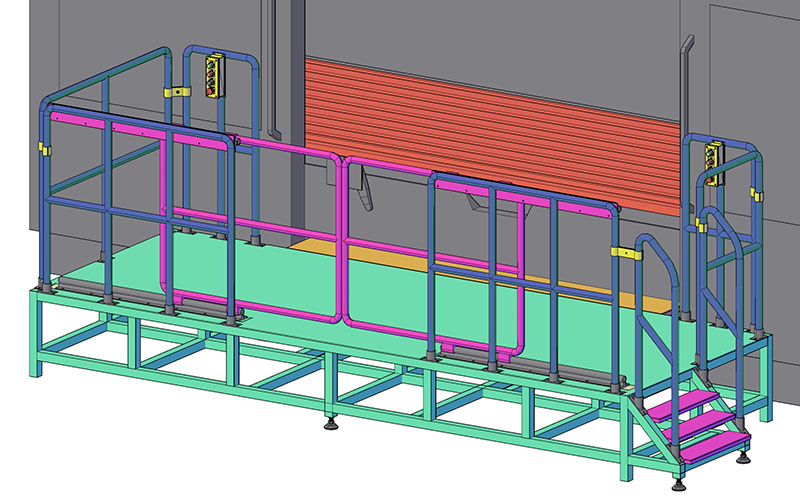Select the yellow clamp on front-left post
Screen dimensions: 800x499
(45, 148)
